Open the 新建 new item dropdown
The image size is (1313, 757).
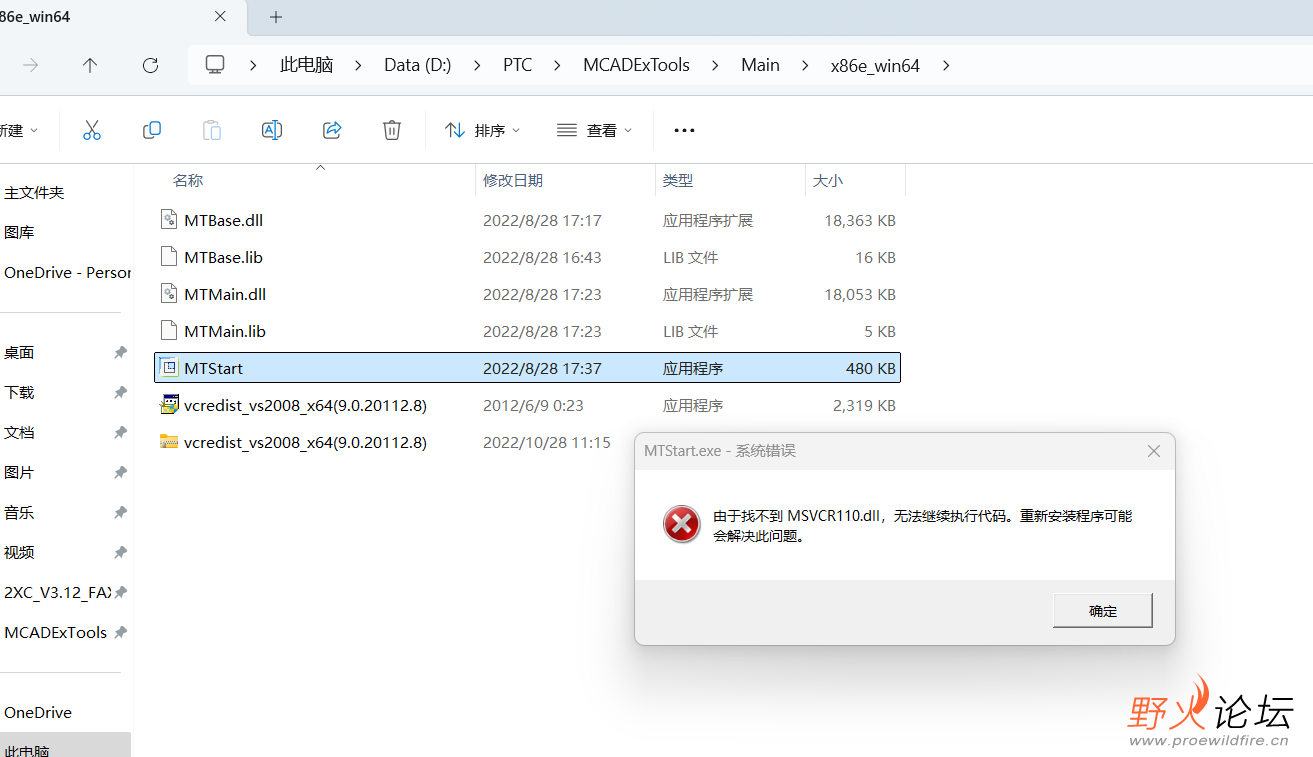click(19, 130)
